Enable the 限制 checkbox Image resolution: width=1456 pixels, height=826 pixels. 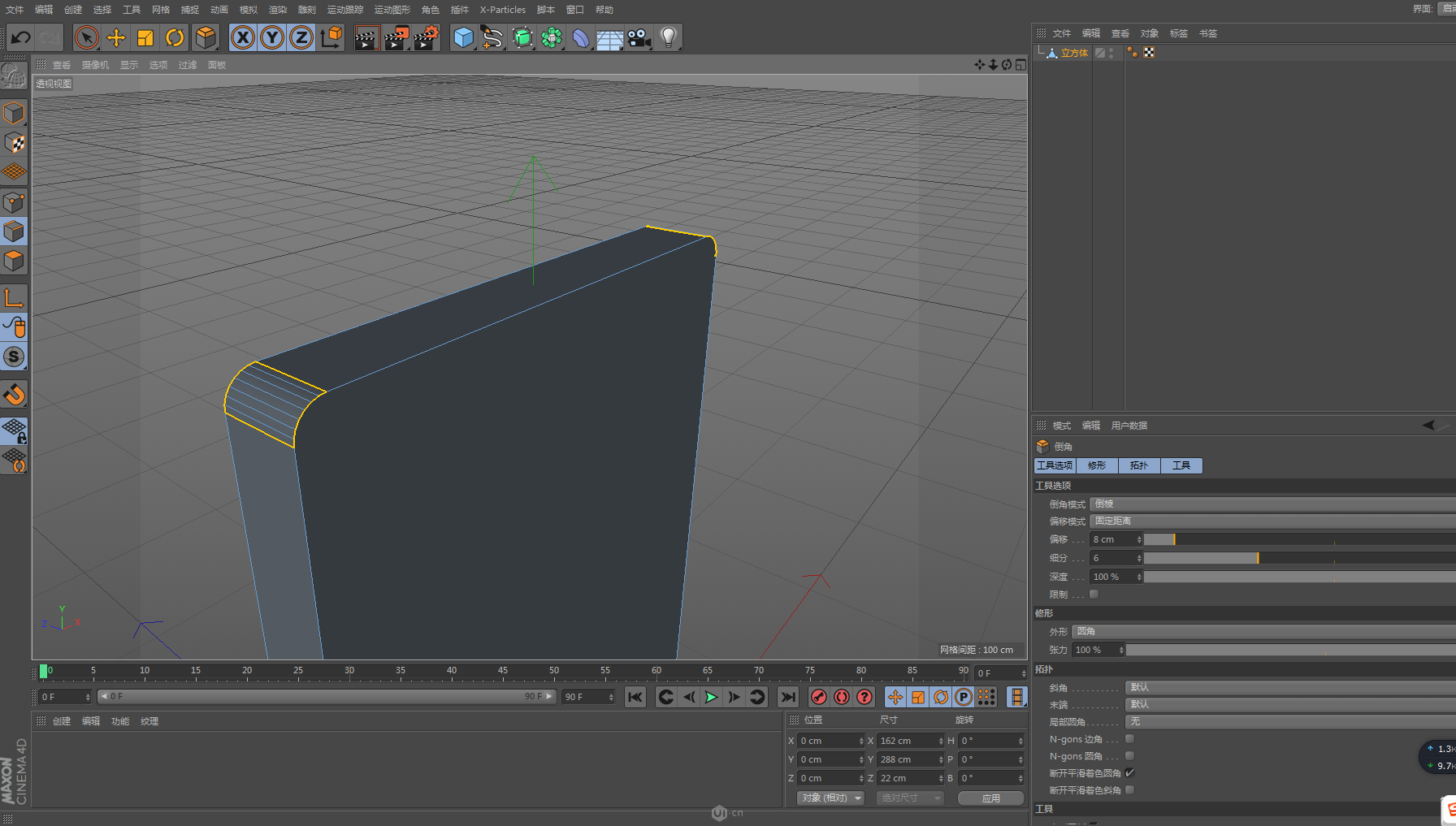(1094, 595)
